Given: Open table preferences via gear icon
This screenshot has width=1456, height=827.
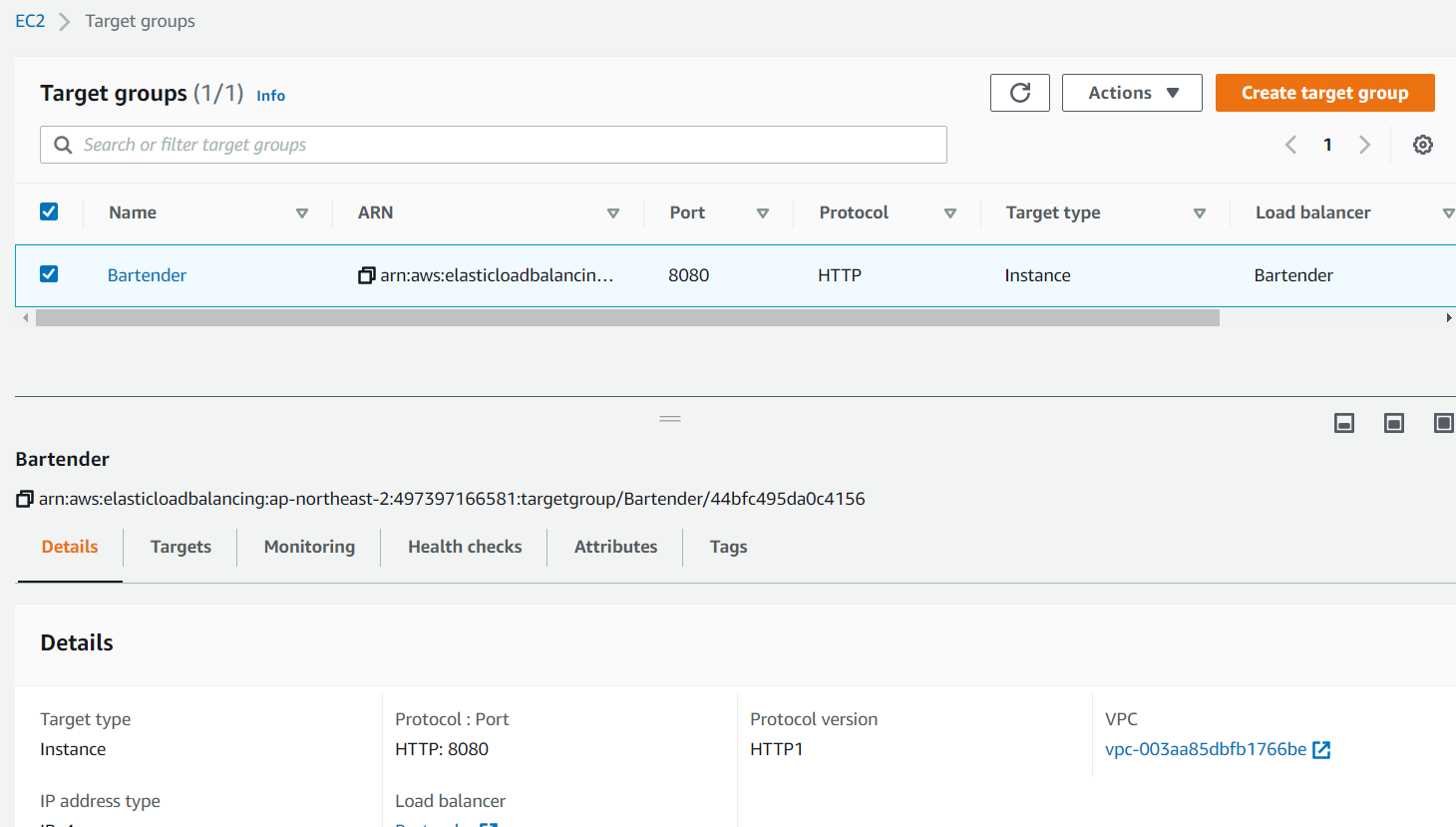Looking at the screenshot, I should tap(1422, 144).
